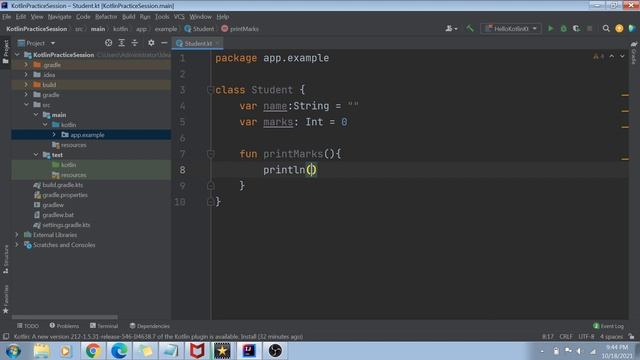Screen dimensions: 640x360
Task: Toggle the Project side tab
Action: 6,52
